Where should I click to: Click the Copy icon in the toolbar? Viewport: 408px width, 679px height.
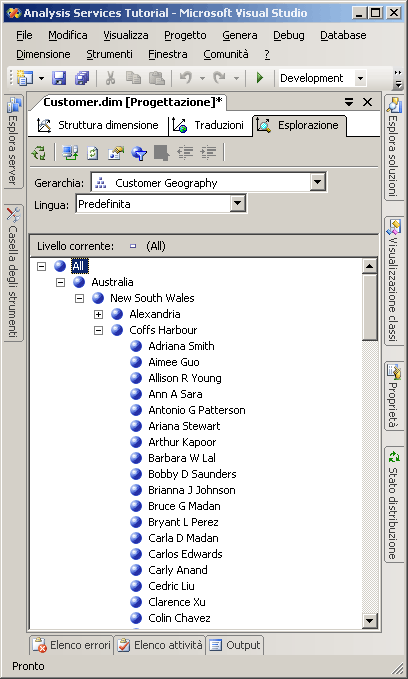tap(133, 78)
